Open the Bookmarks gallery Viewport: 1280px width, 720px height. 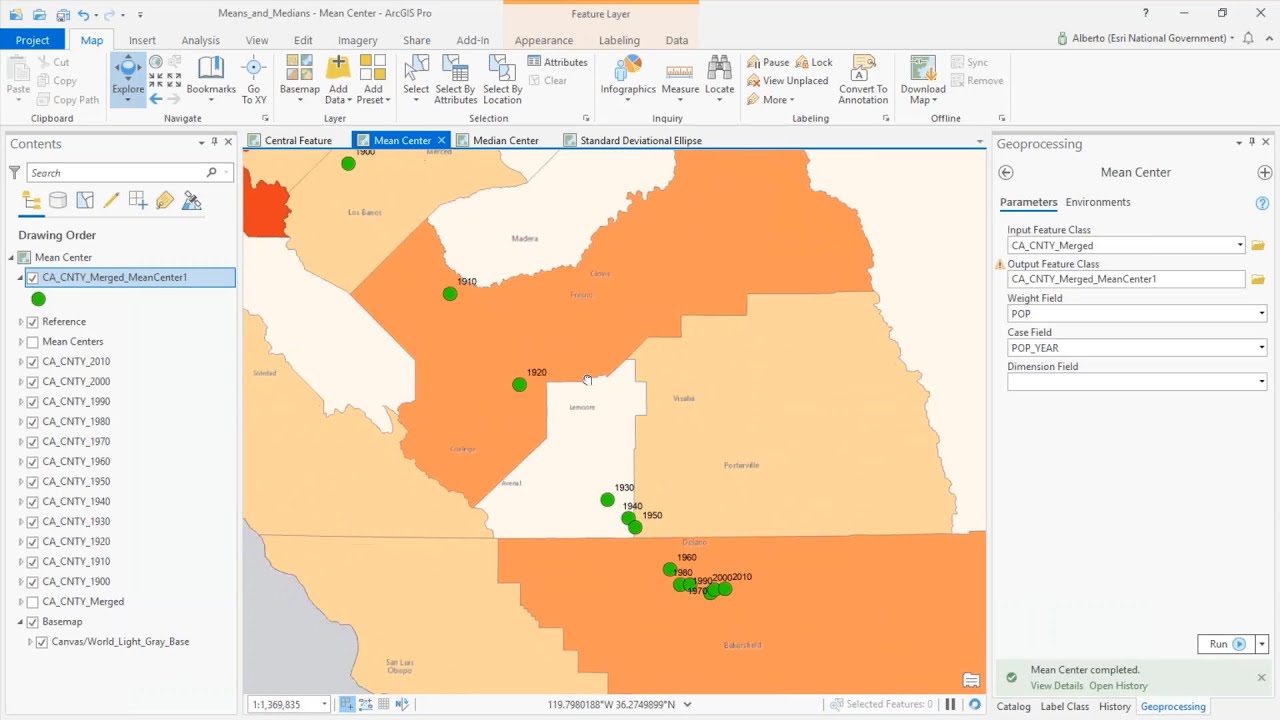point(211,78)
